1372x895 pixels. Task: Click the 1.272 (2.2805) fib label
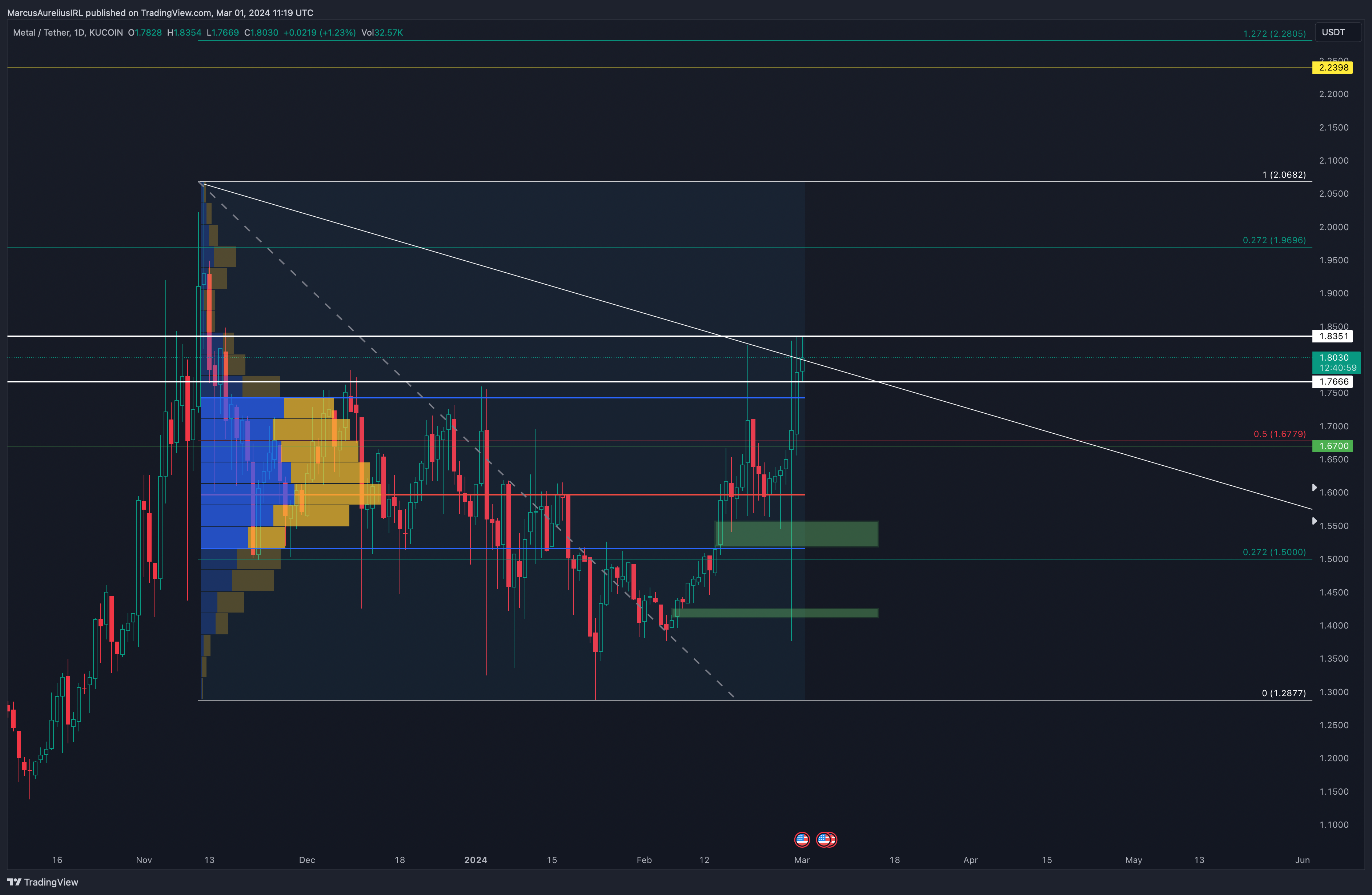pos(1274,33)
